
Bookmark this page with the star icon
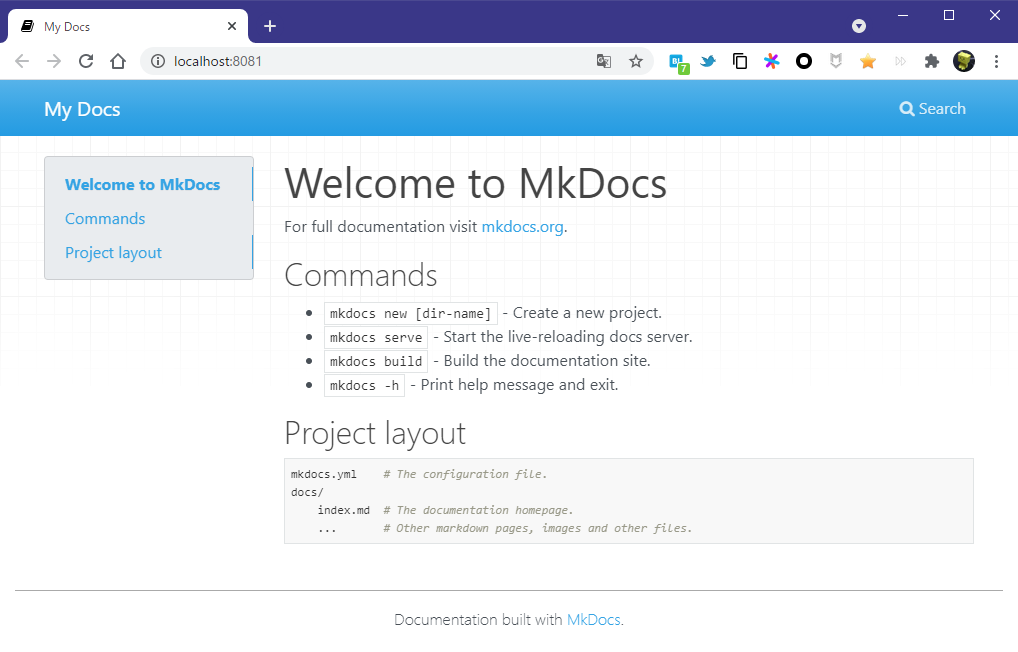(636, 61)
